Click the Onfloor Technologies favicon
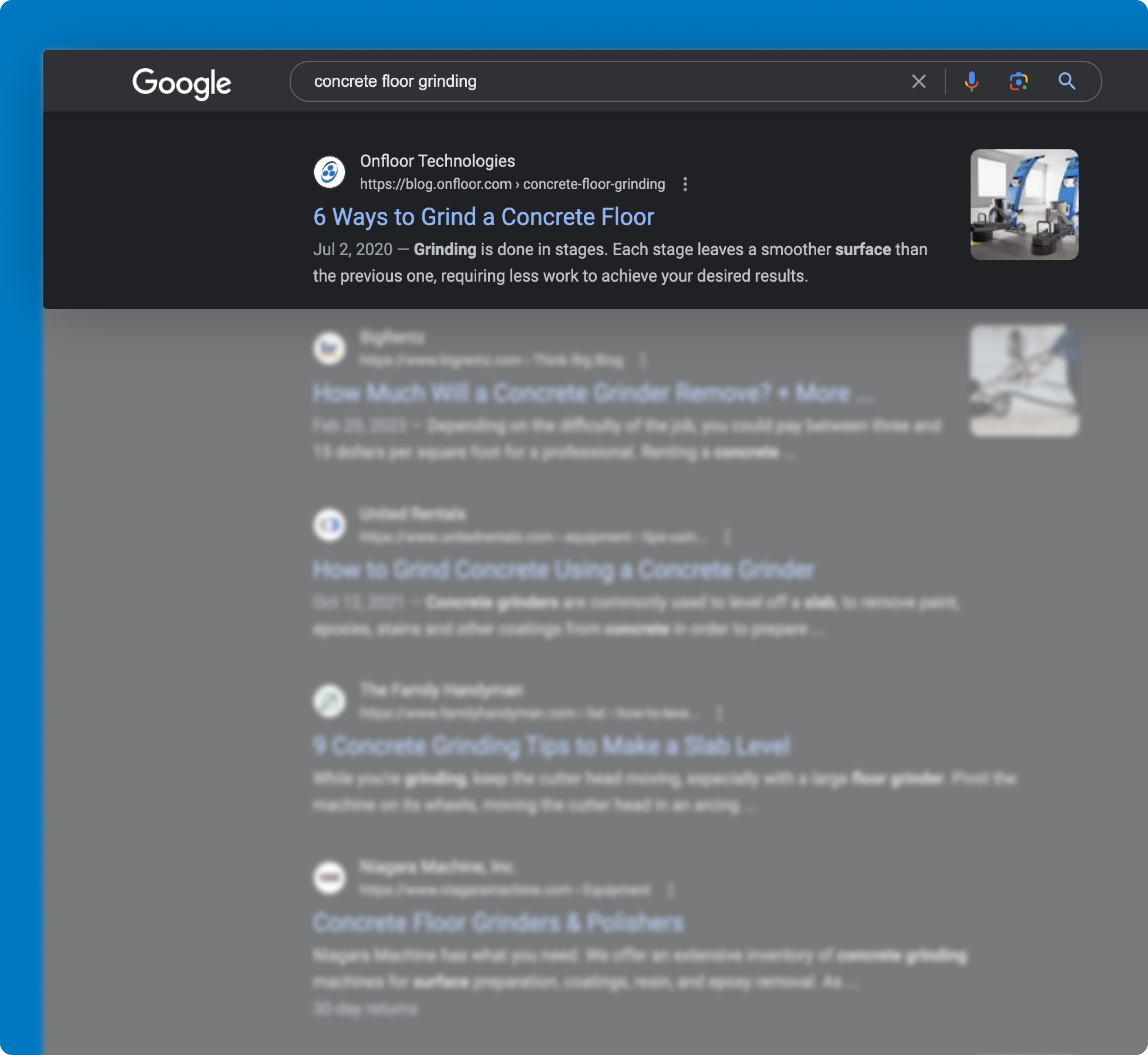Image resolution: width=1148 pixels, height=1055 pixels. (329, 172)
